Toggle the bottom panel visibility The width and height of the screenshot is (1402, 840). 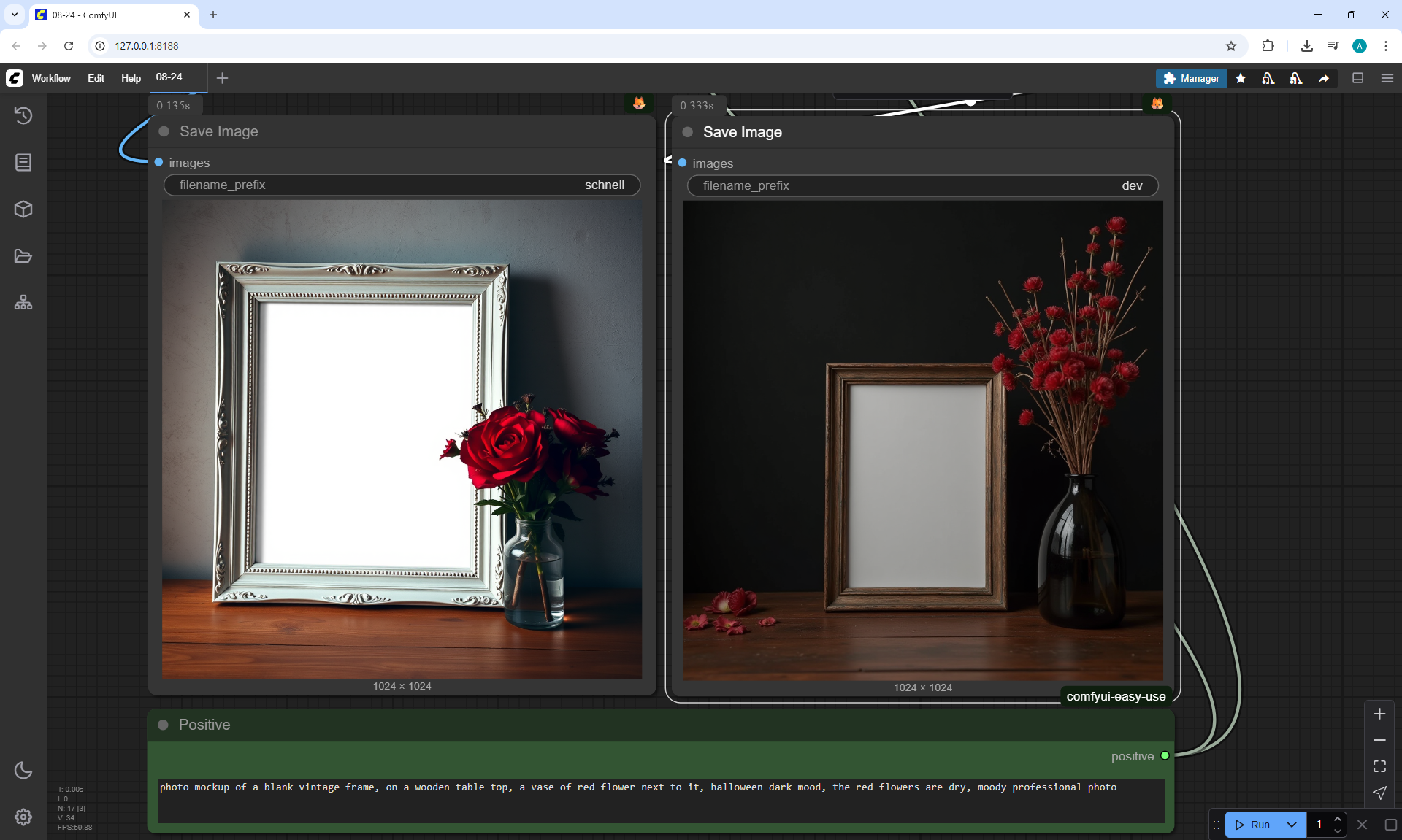1358,78
